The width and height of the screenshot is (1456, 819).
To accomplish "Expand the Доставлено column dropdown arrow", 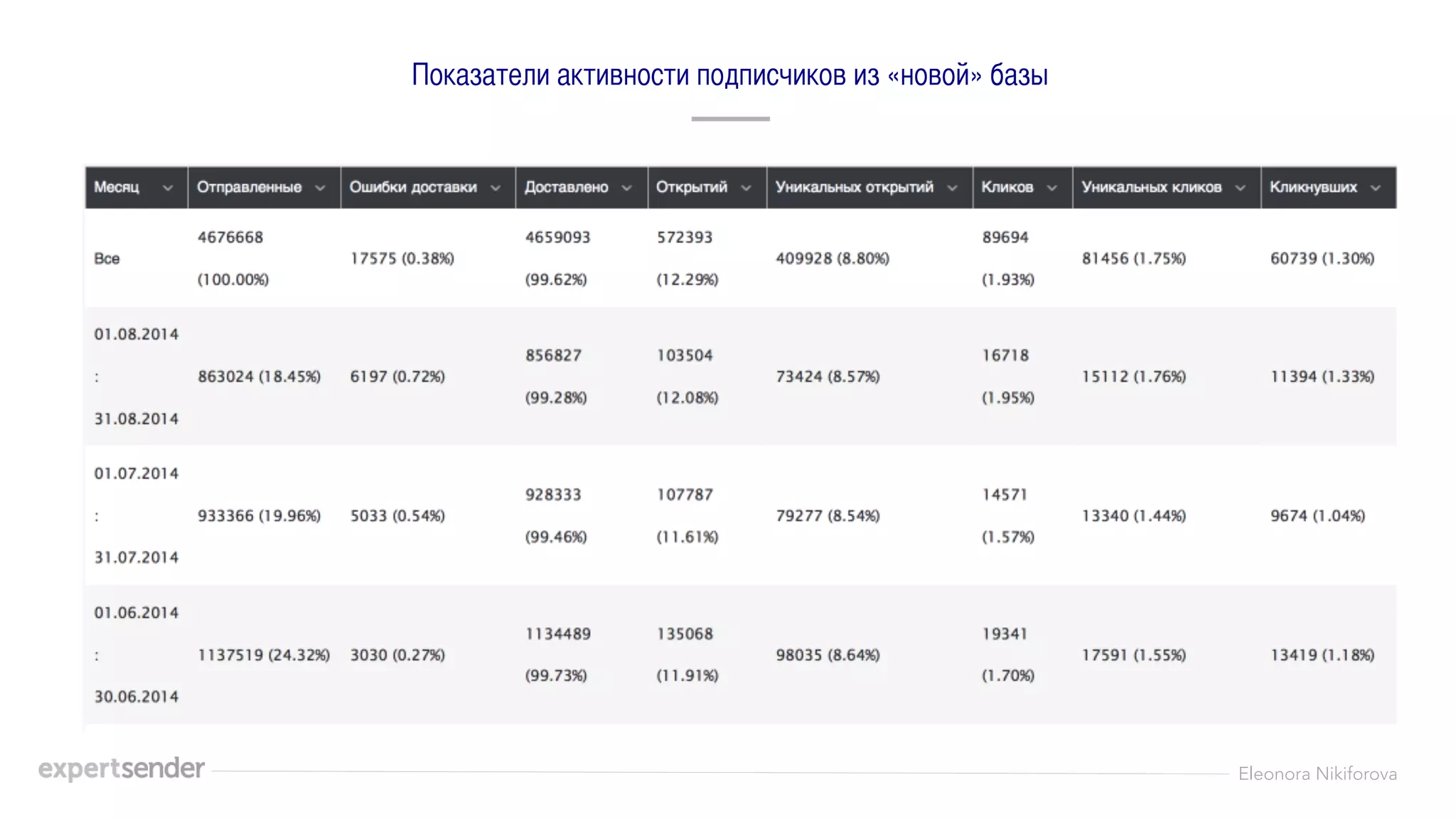I will [627, 188].
